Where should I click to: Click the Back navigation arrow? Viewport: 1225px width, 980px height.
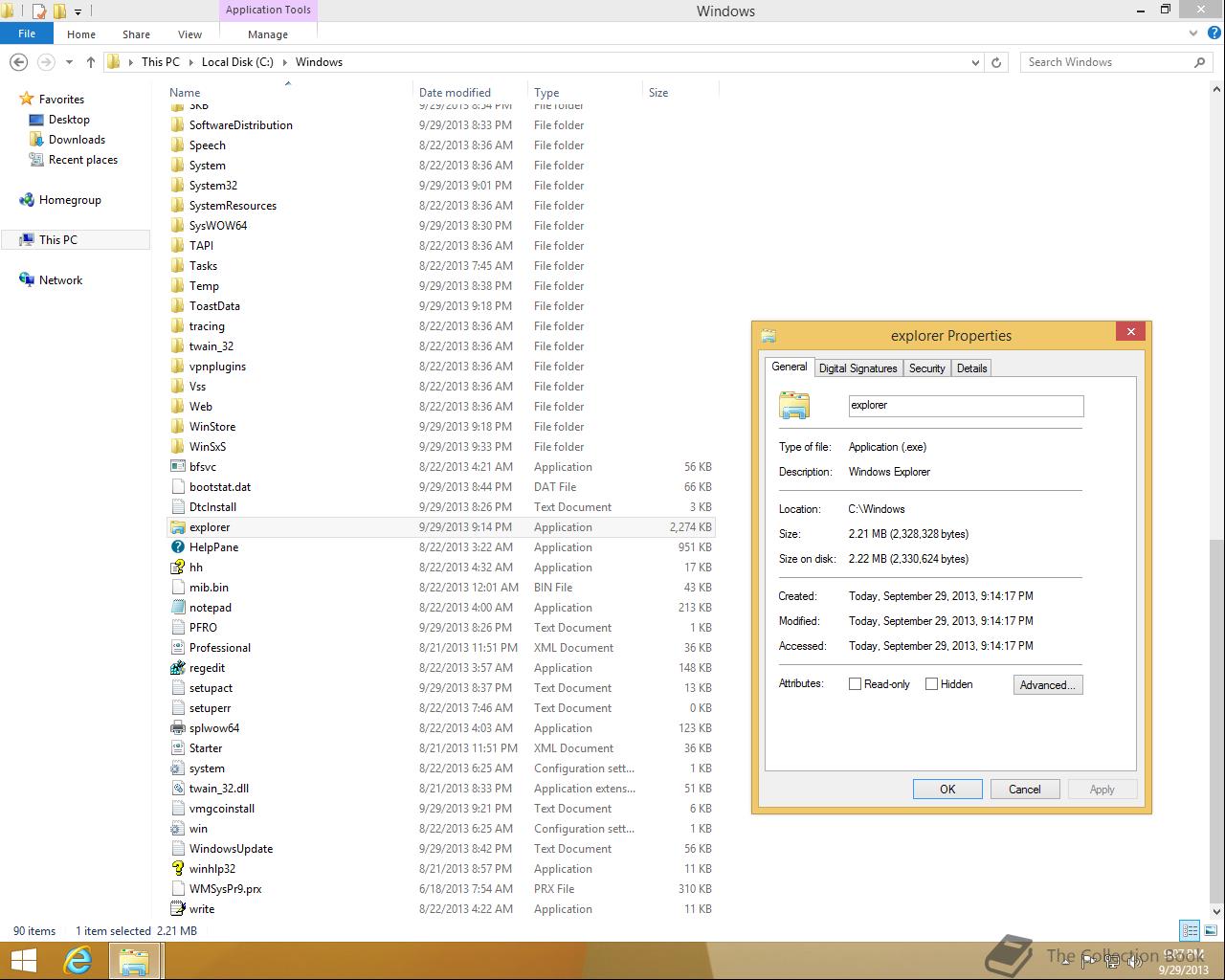click(18, 62)
